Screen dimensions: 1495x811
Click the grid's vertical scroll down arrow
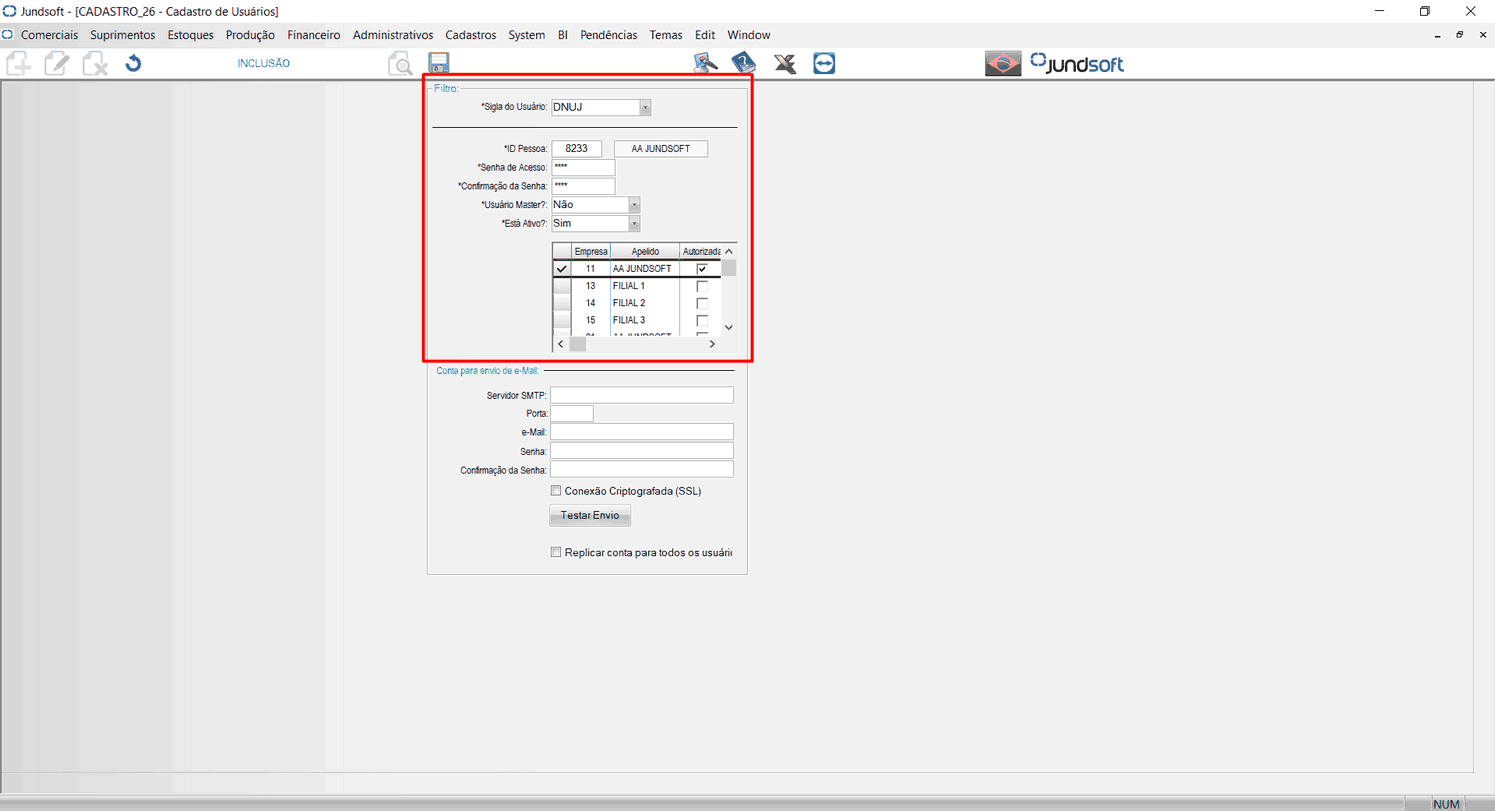pos(729,327)
